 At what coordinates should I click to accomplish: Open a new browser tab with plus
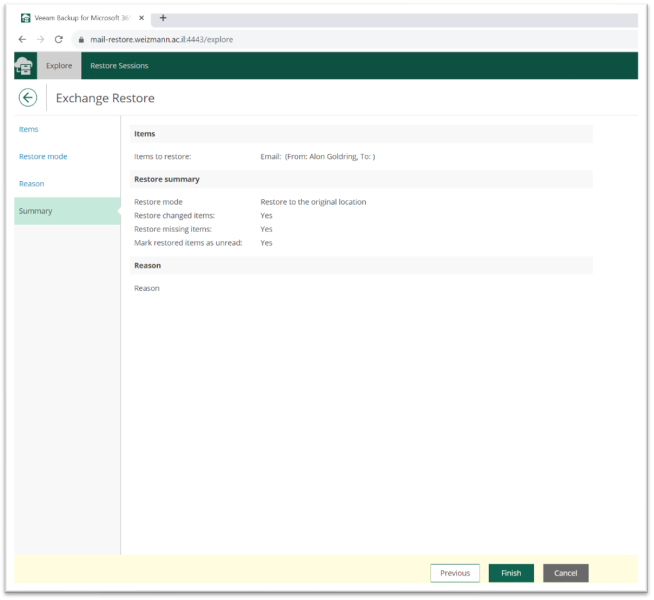pos(163,18)
